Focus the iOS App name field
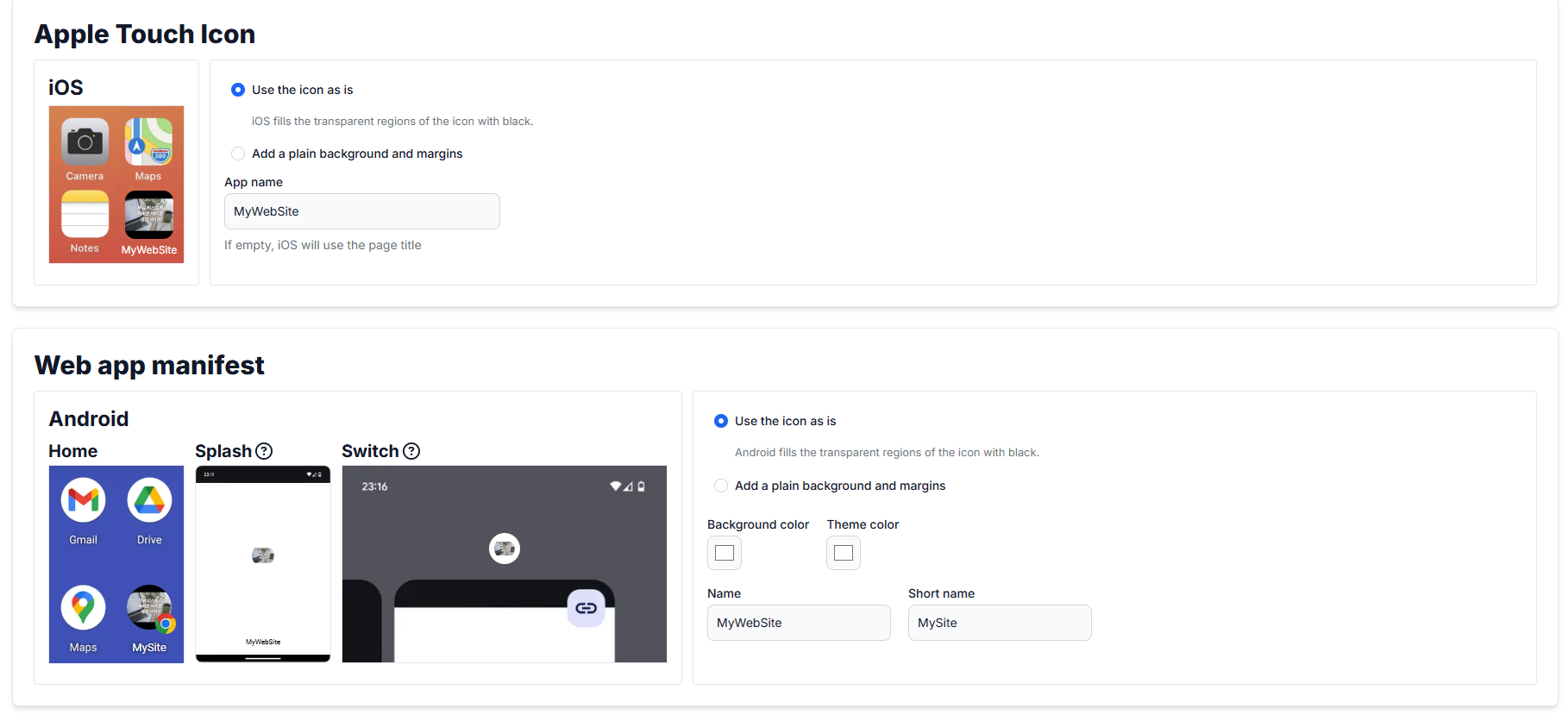The height and width of the screenshot is (715, 1568). [362, 211]
